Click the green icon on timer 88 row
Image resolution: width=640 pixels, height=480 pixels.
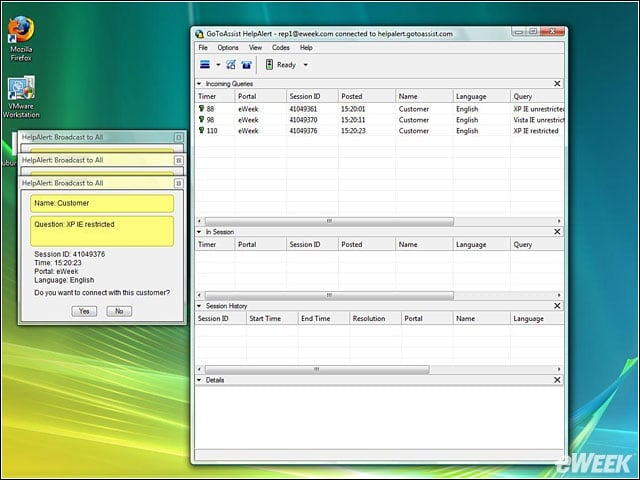click(201, 109)
